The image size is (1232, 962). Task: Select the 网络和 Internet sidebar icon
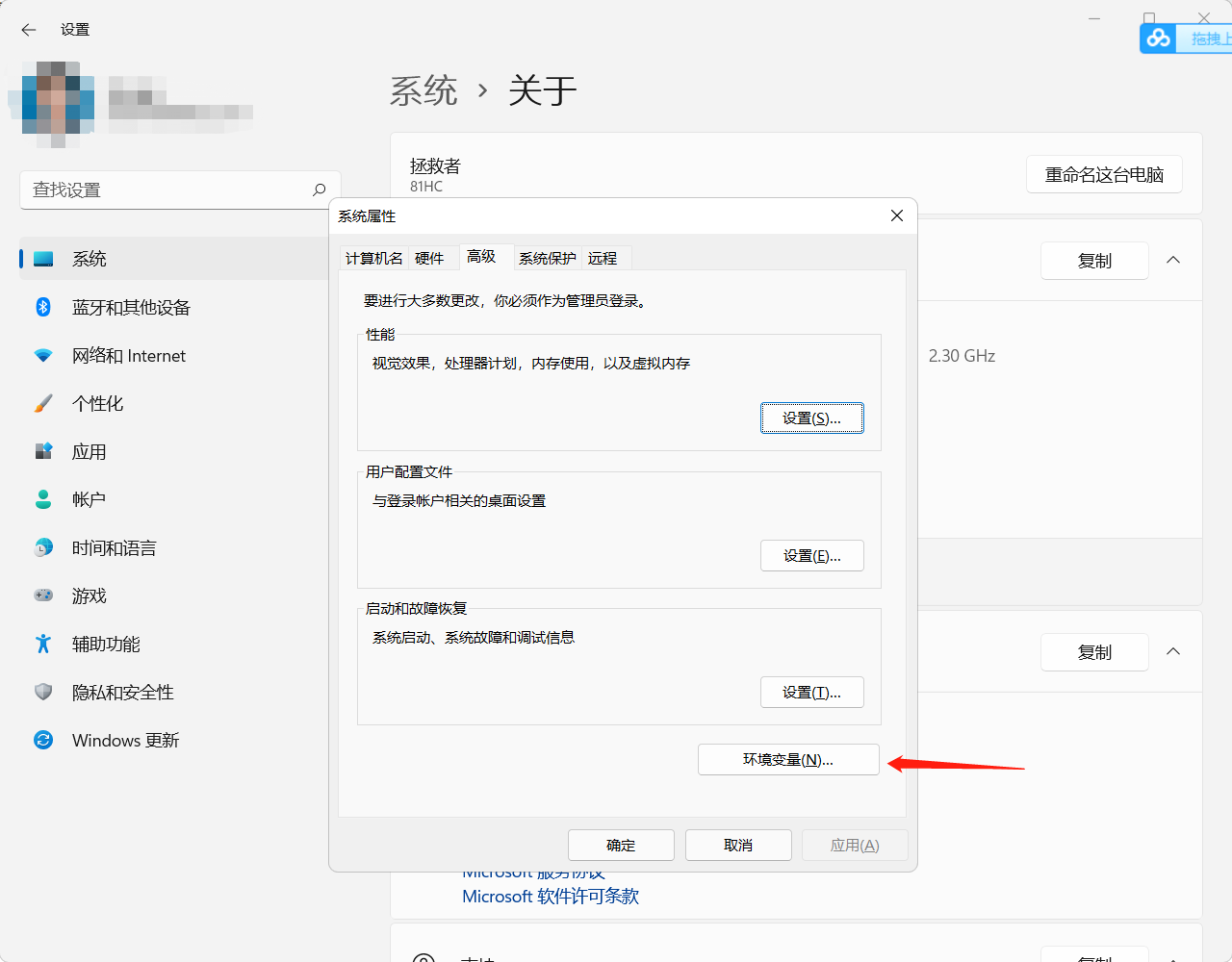tap(127, 355)
